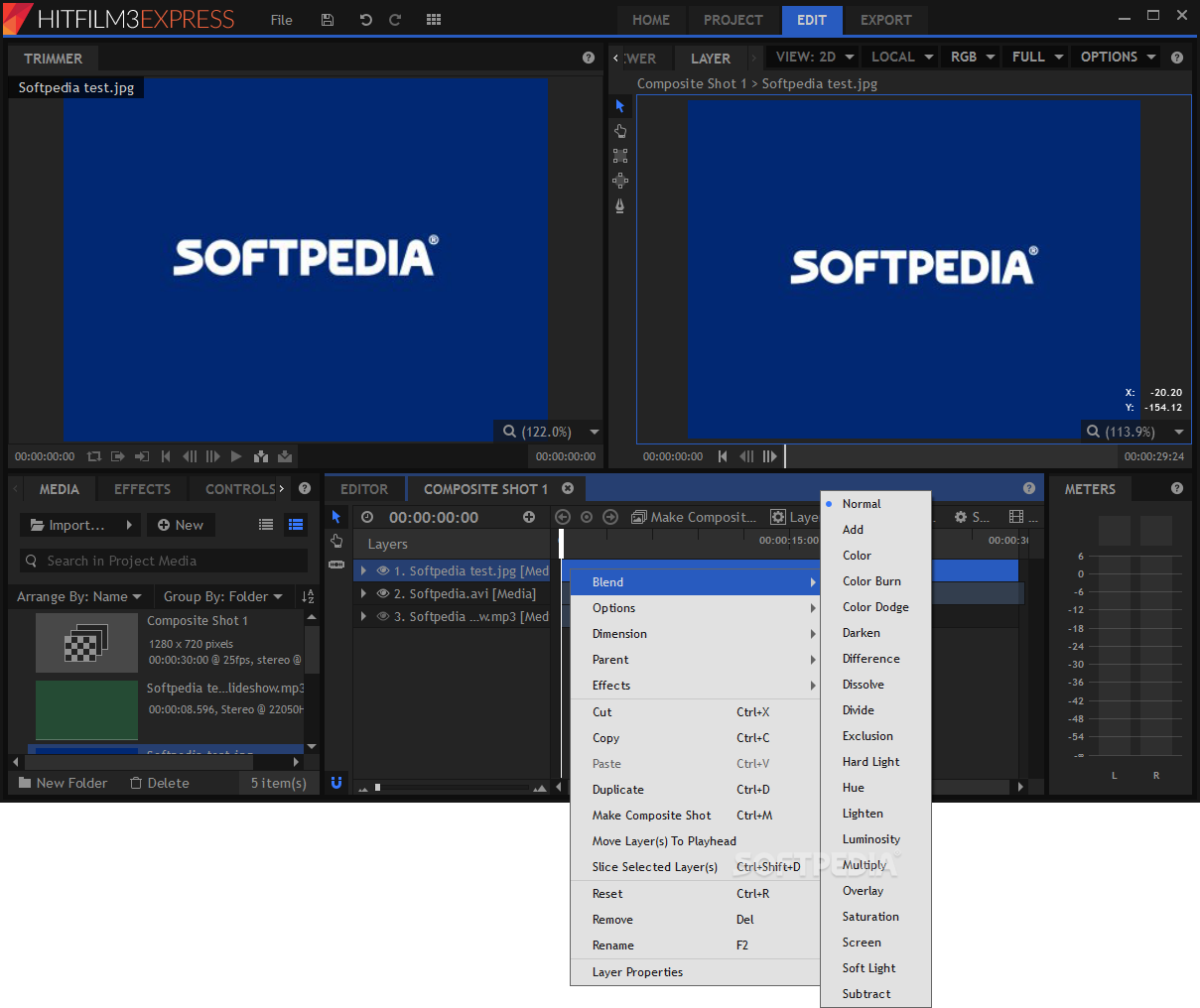The image size is (1200, 1008).
Task: Select Multiply blend mode
Action: (x=875, y=865)
